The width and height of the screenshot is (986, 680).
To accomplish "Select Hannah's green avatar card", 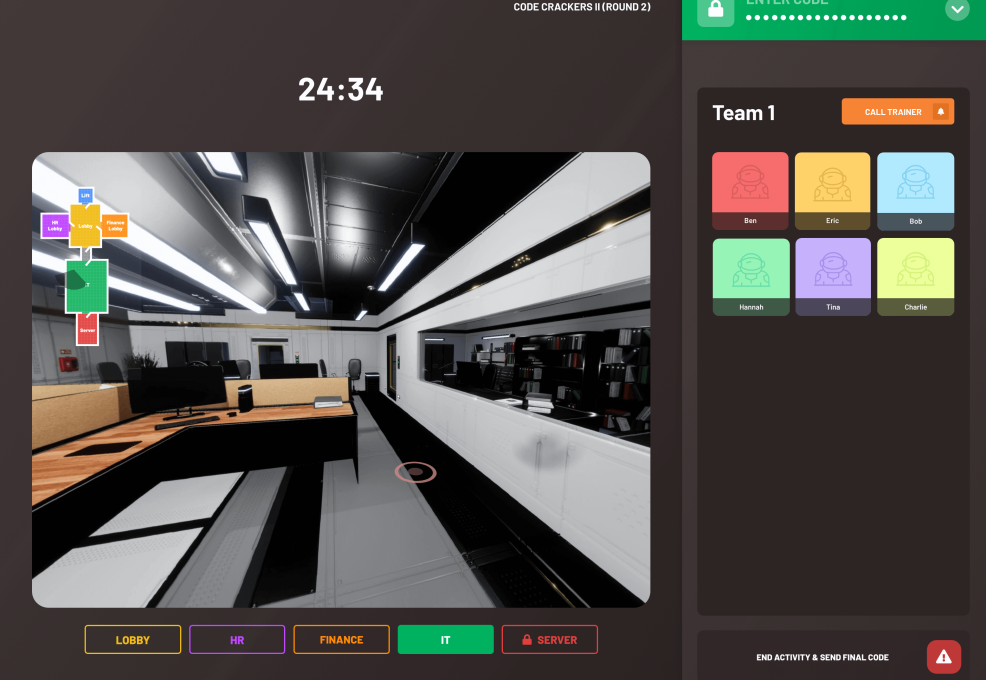I will click(x=750, y=277).
